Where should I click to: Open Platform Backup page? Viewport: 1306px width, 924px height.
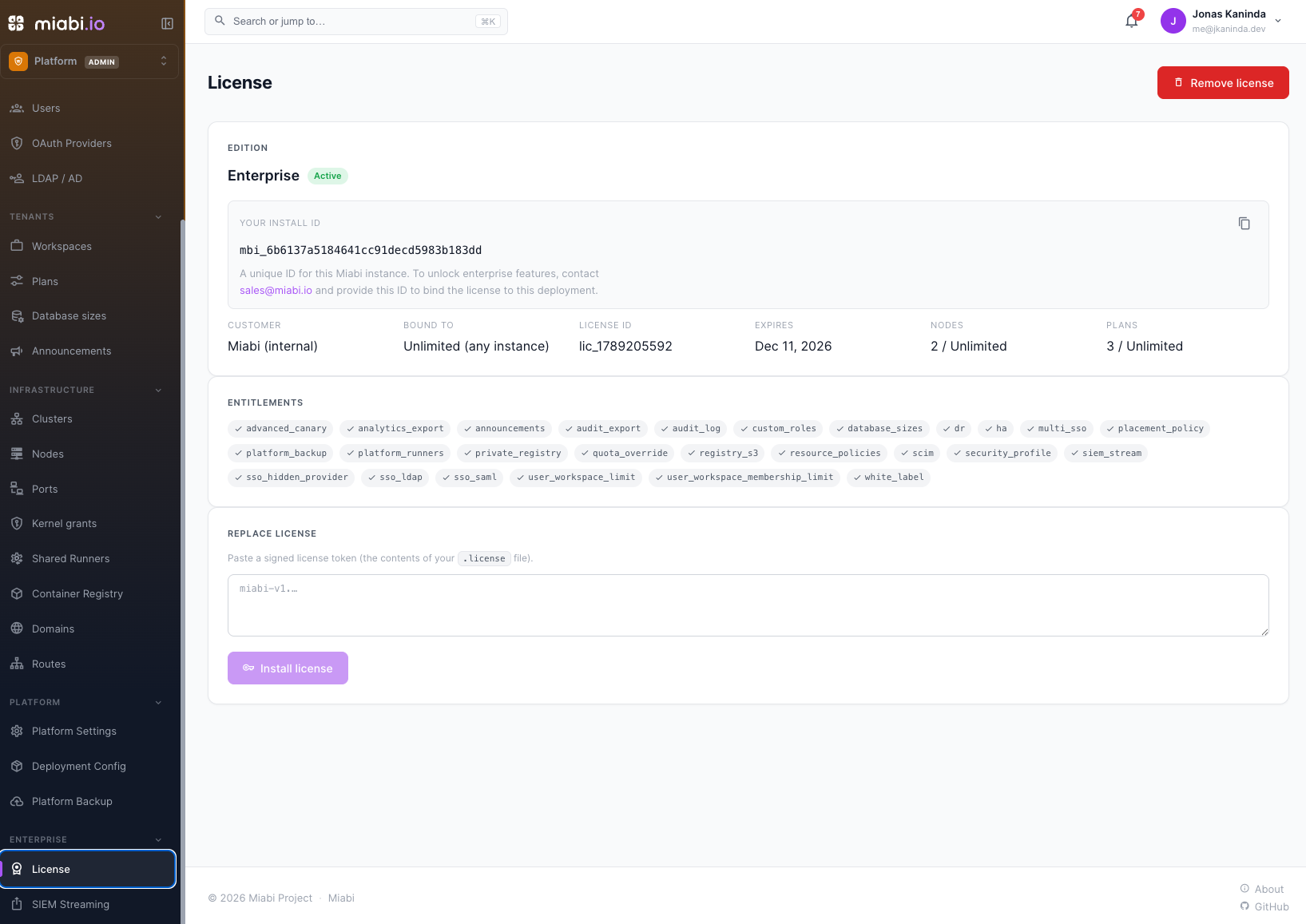88,801
